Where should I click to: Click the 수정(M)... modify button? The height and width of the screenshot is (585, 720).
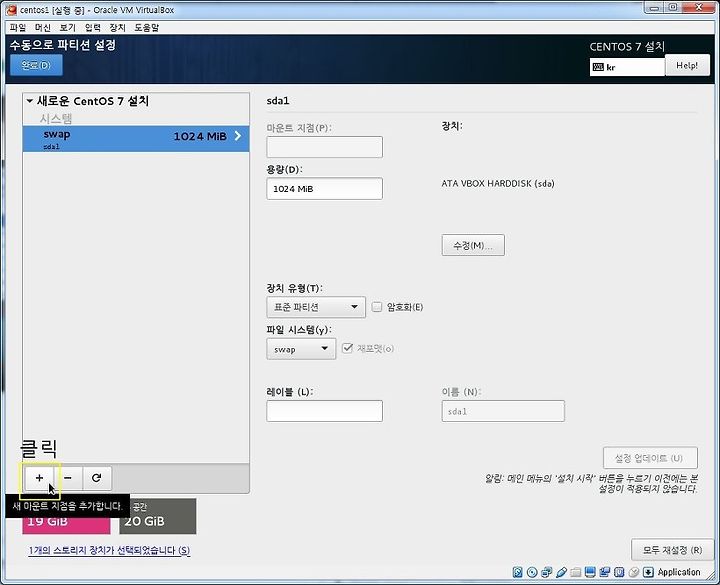pos(473,245)
